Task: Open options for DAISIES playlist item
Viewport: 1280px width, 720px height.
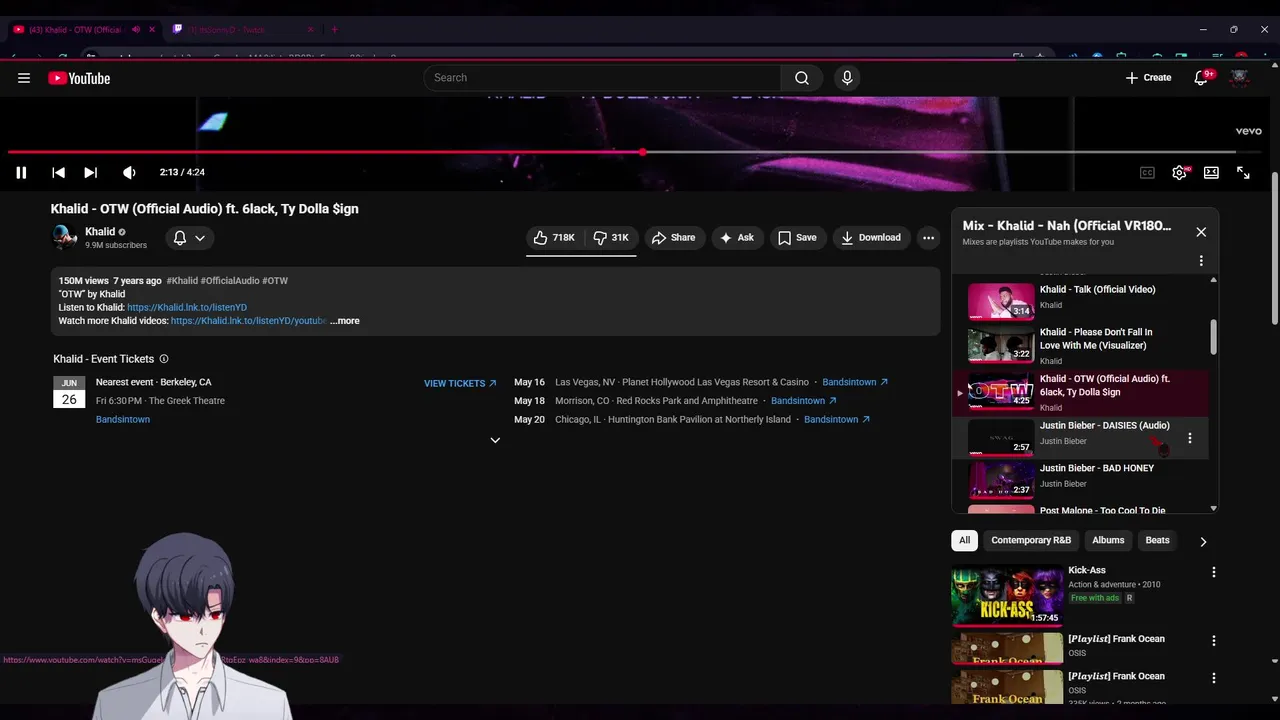Action: pyautogui.click(x=1189, y=438)
